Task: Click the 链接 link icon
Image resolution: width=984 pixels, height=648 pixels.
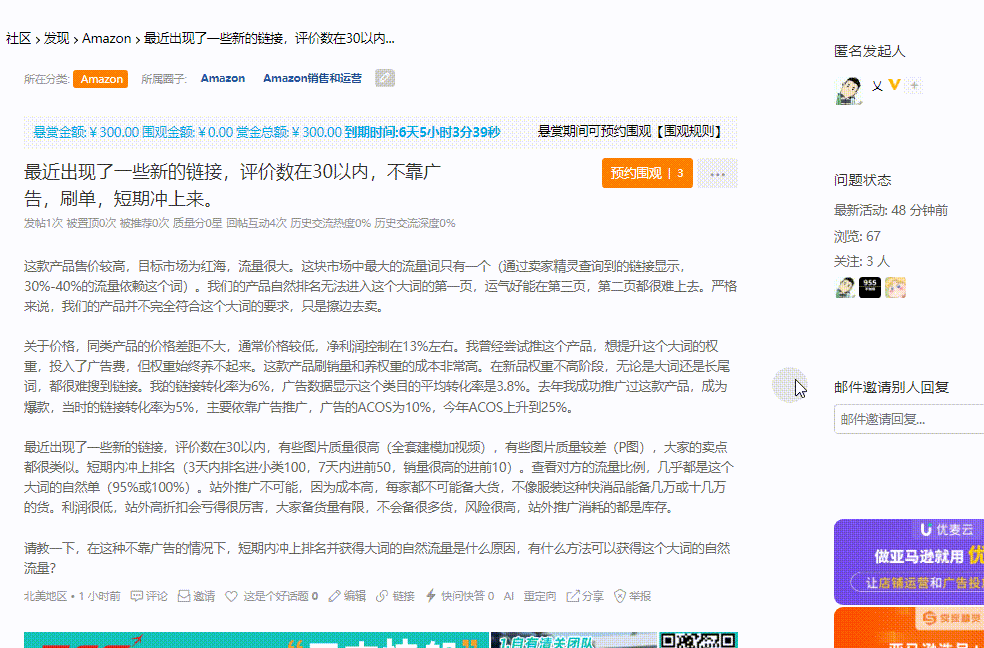Action: coord(382,596)
